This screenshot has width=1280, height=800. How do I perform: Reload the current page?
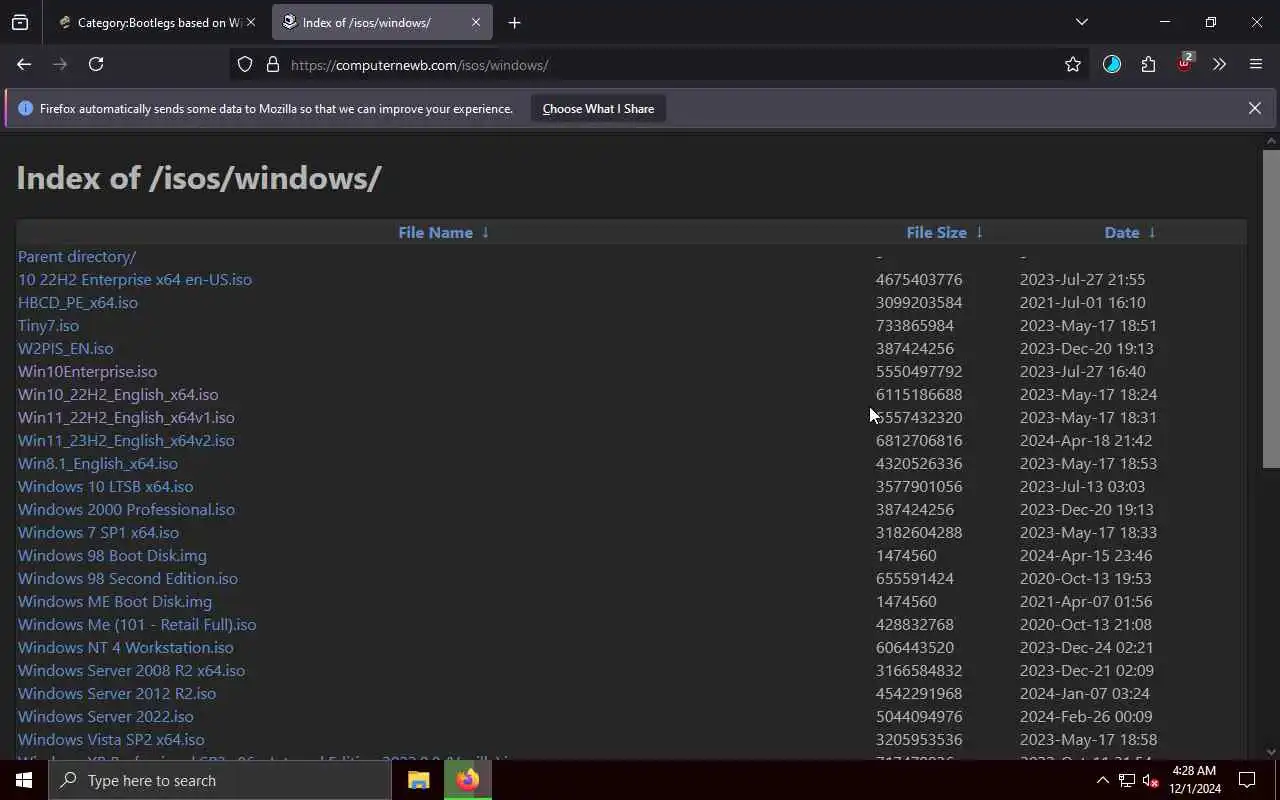pyautogui.click(x=96, y=64)
